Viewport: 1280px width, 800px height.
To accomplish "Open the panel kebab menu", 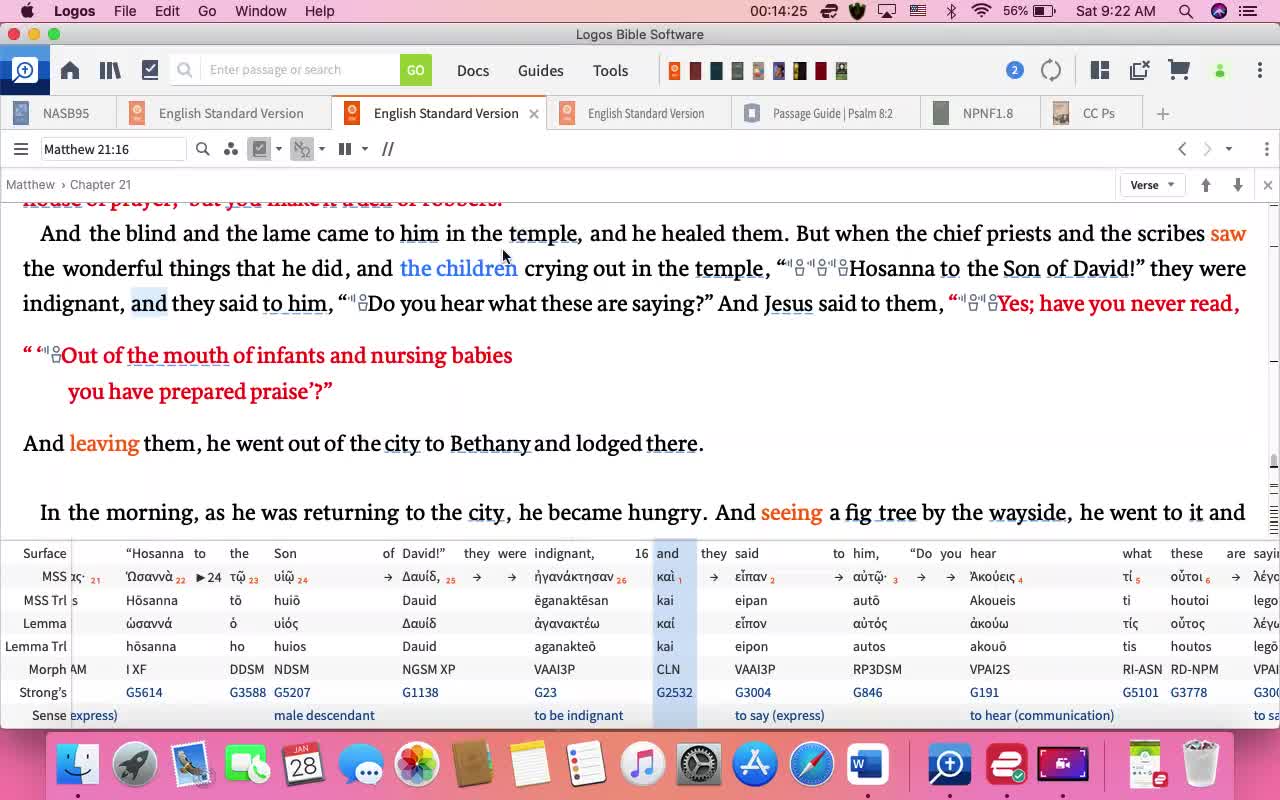I will (x=1266, y=149).
